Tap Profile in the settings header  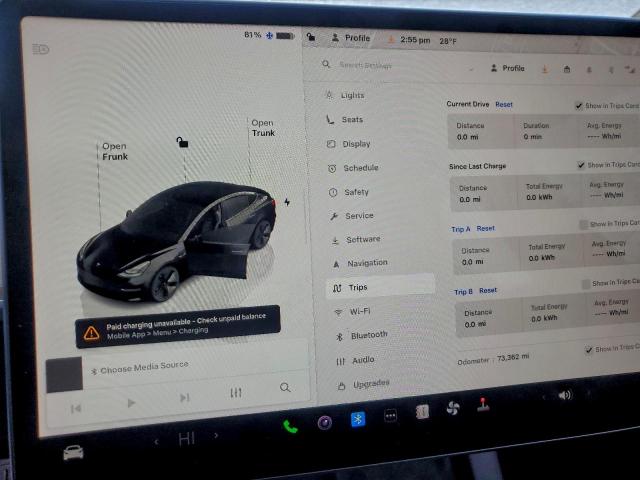point(507,68)
